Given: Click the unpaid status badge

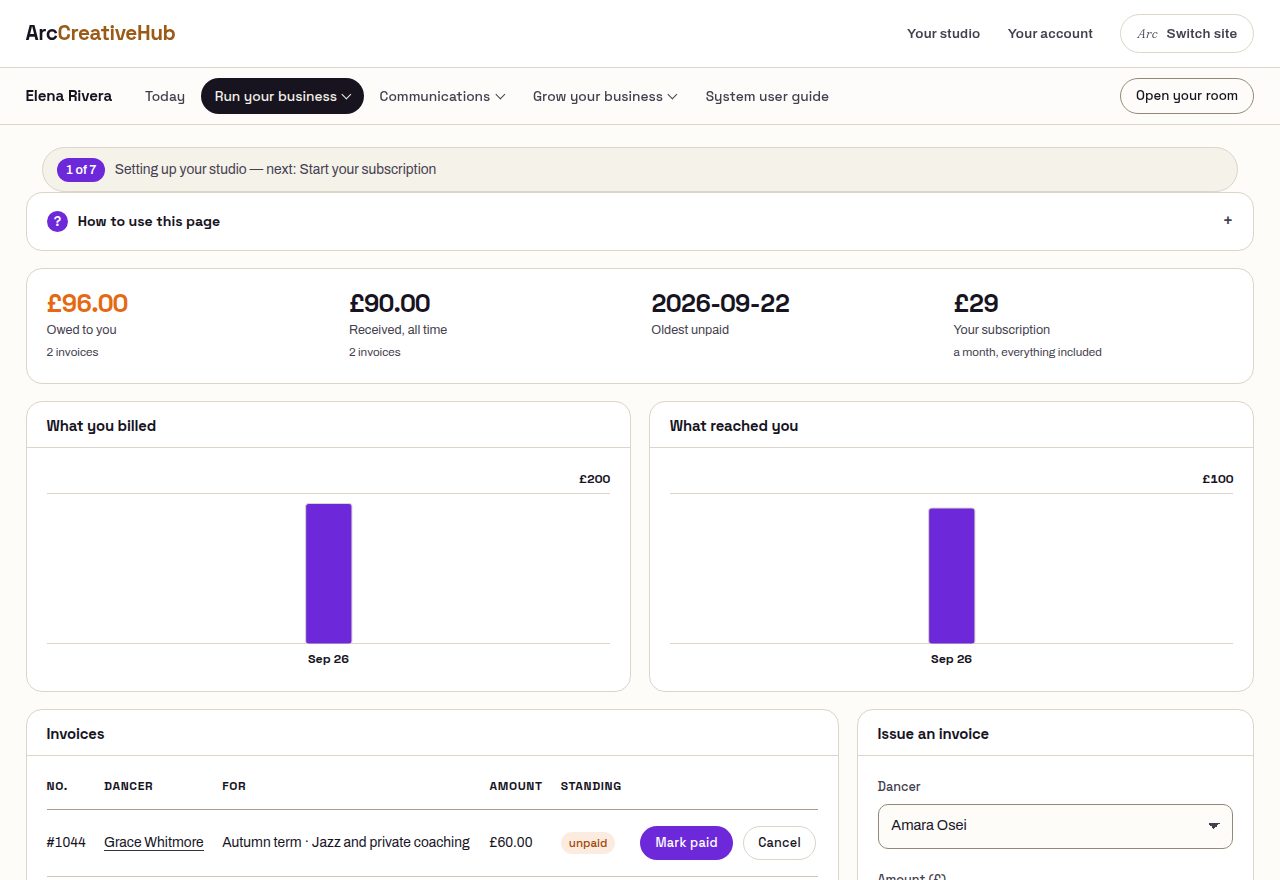Looking at the screenshot, I should [588, 843].
